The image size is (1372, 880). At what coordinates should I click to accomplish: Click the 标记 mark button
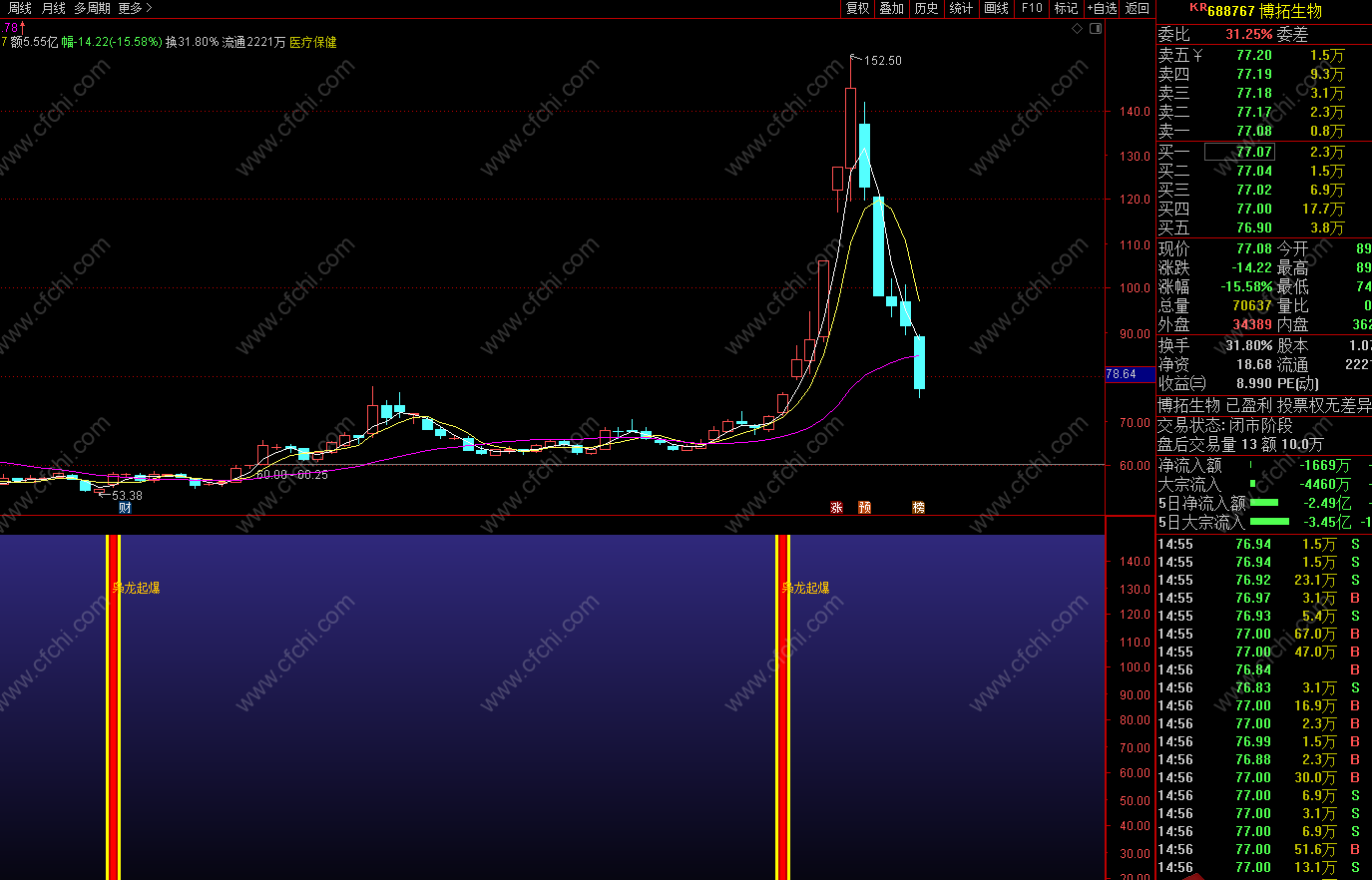pos(1066,8)
